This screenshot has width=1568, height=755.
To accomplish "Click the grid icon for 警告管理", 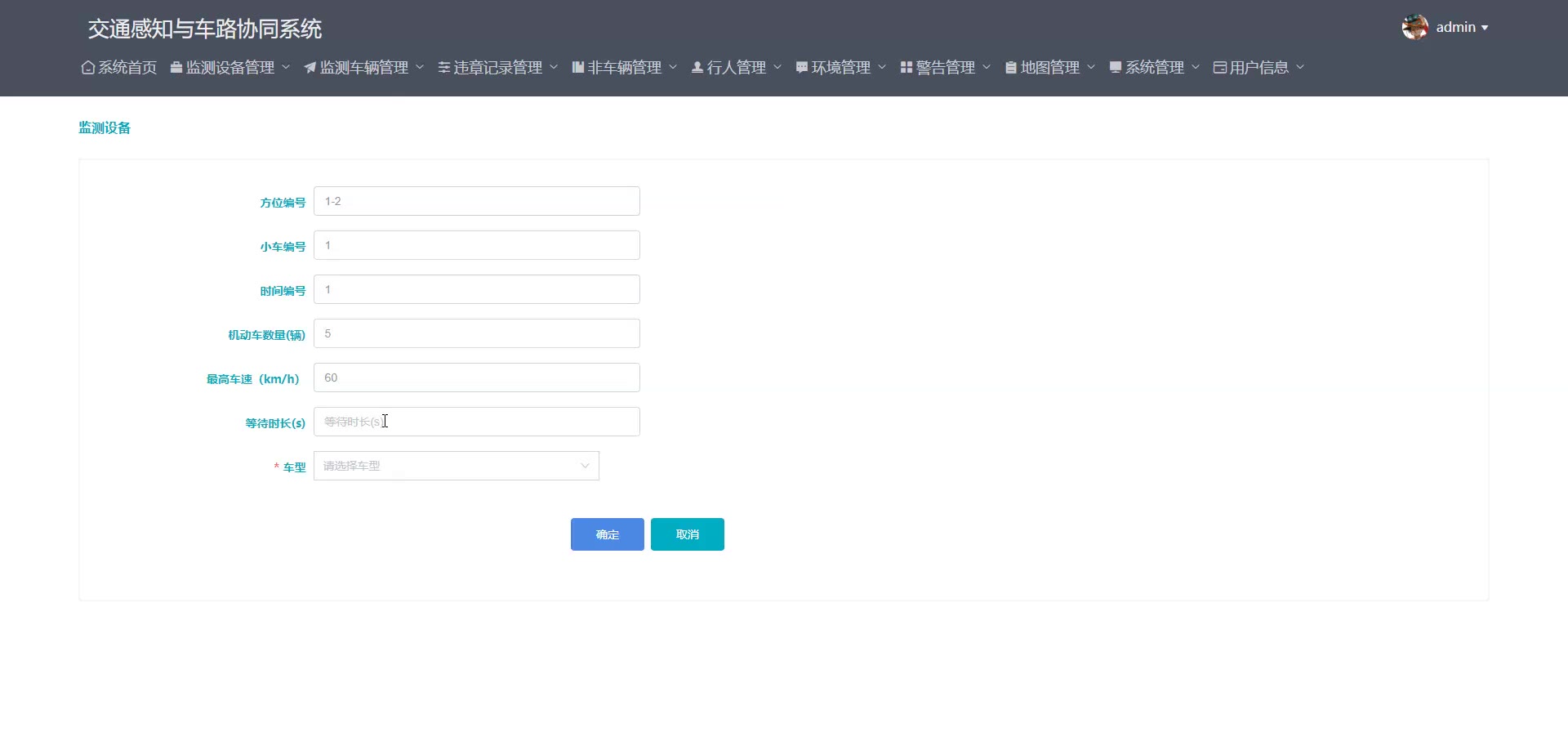I will (906, 68).
